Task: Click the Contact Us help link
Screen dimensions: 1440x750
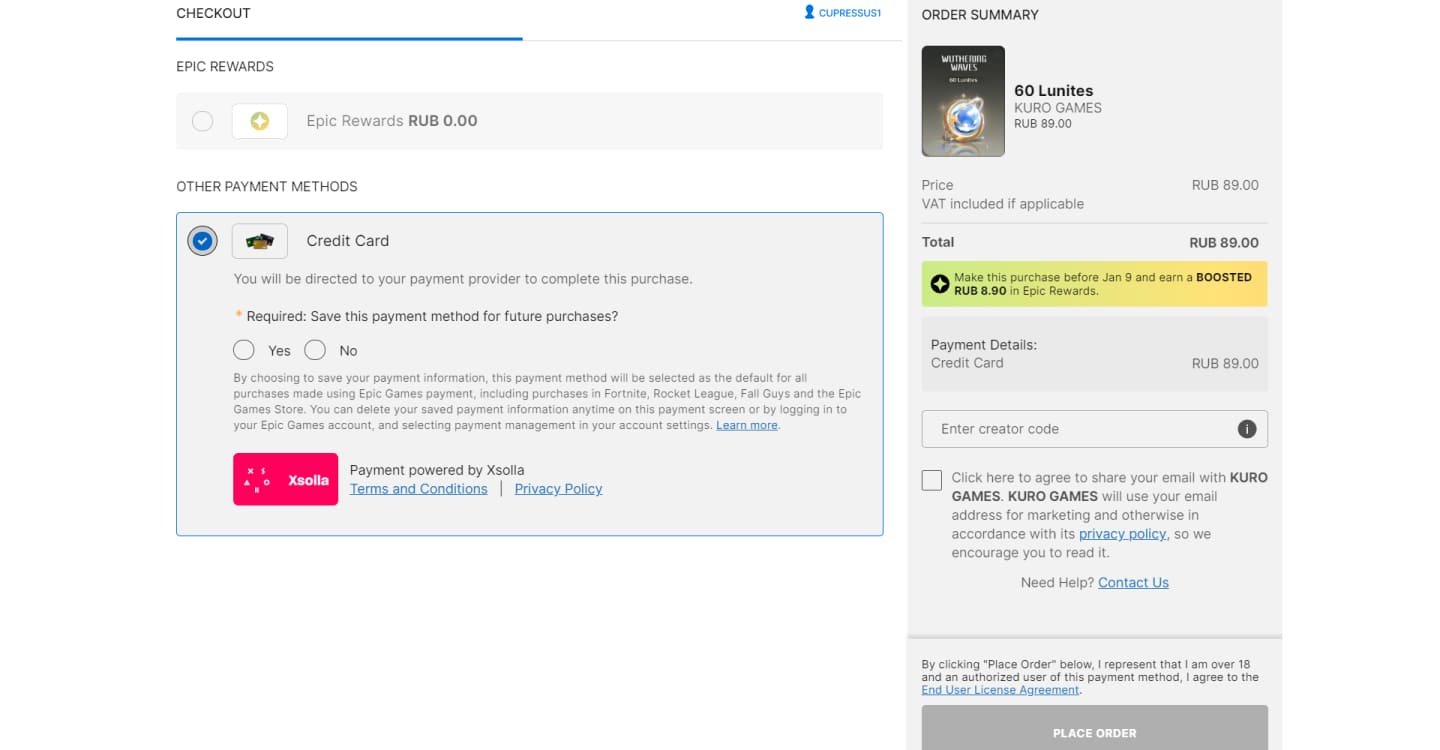Action: 1133,583
